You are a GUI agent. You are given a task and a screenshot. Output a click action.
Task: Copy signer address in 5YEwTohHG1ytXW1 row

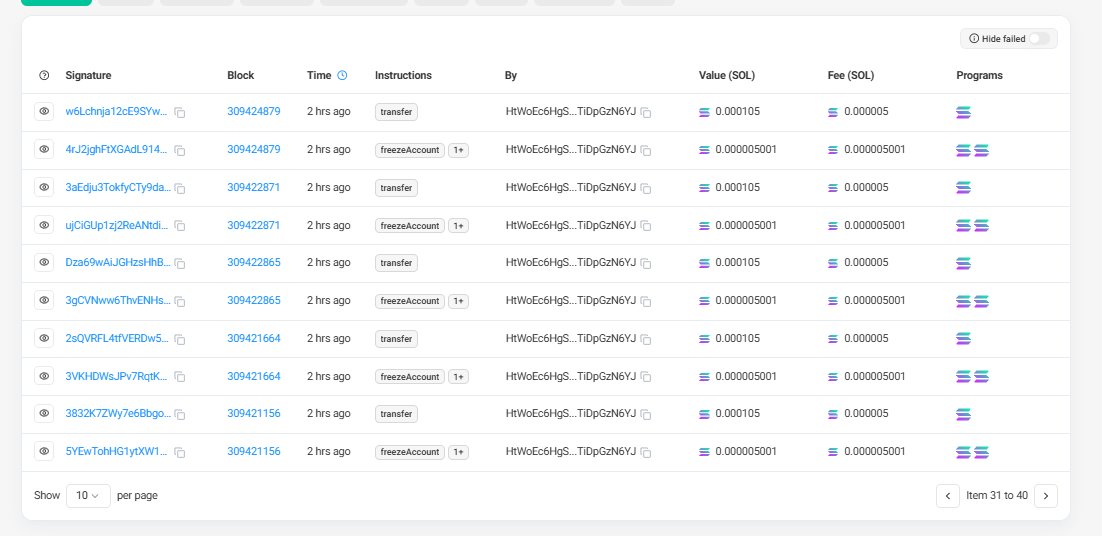tap(646, 452)
